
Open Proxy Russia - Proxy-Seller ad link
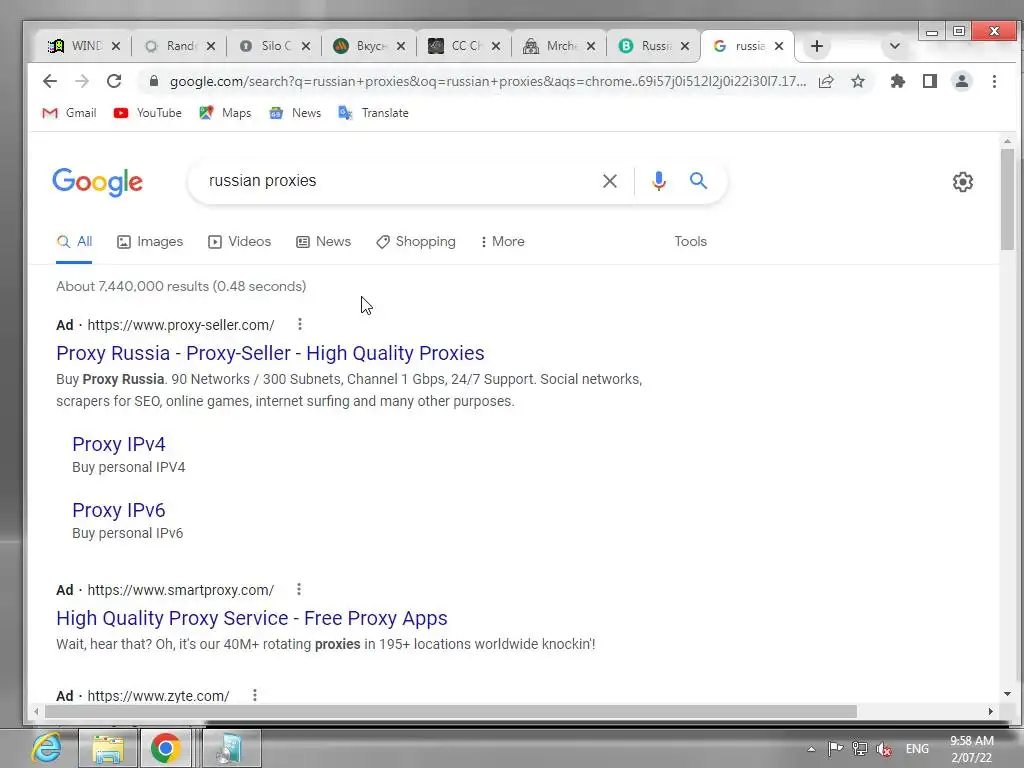pyautogui.click(x=270, y=353)
